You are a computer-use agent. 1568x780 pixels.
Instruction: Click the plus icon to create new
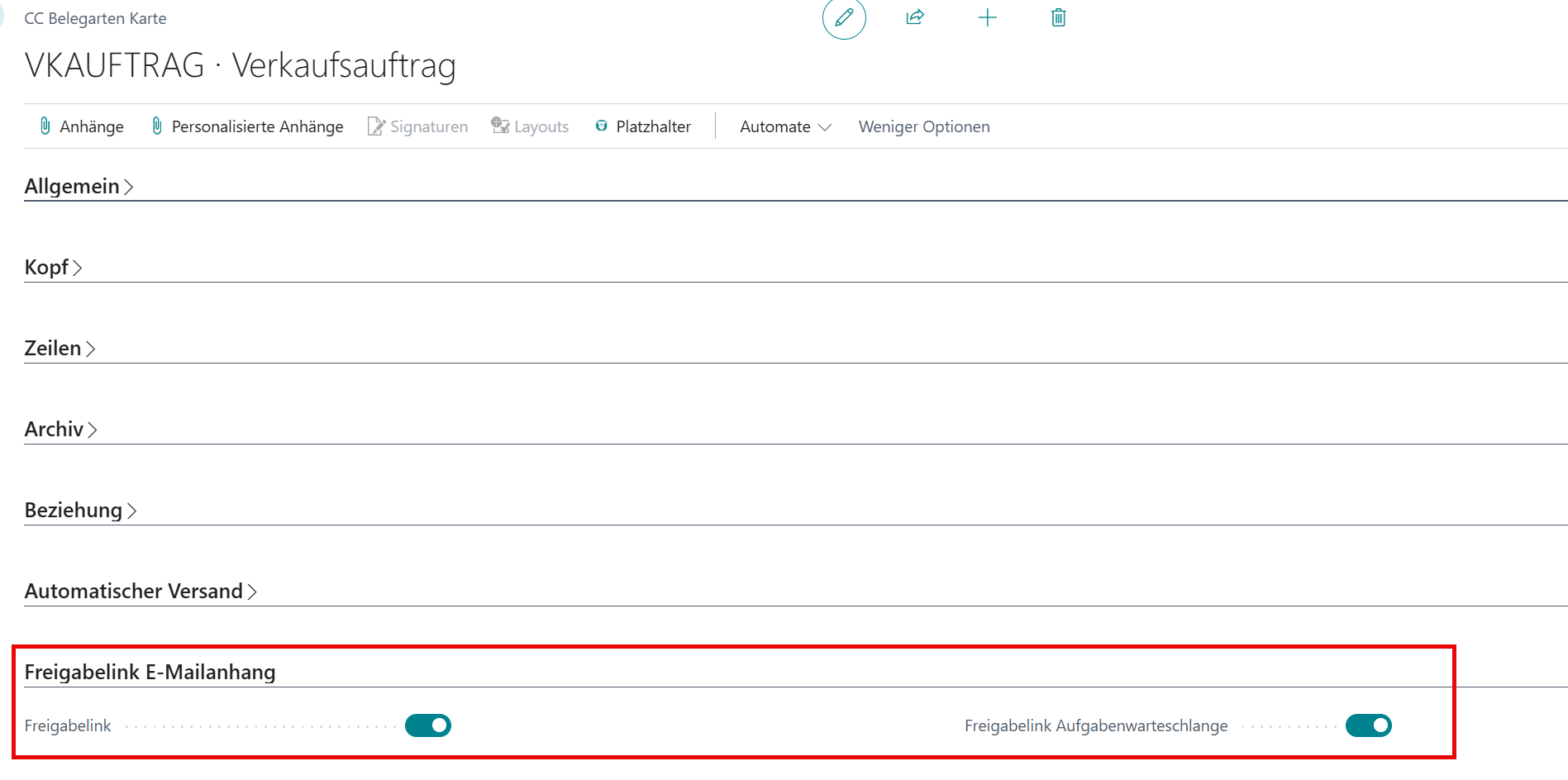(x=987, y=17)
